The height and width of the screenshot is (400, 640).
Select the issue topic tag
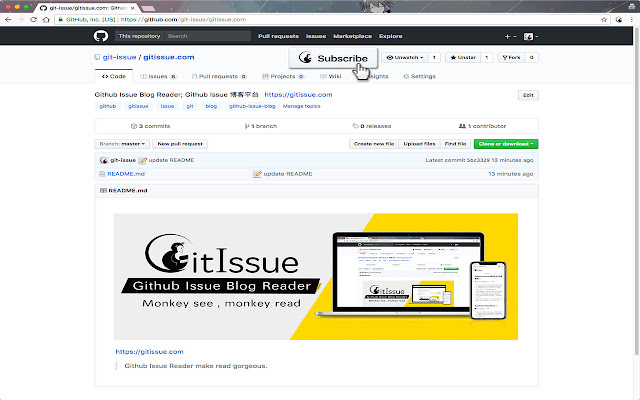tap(167, 106)
